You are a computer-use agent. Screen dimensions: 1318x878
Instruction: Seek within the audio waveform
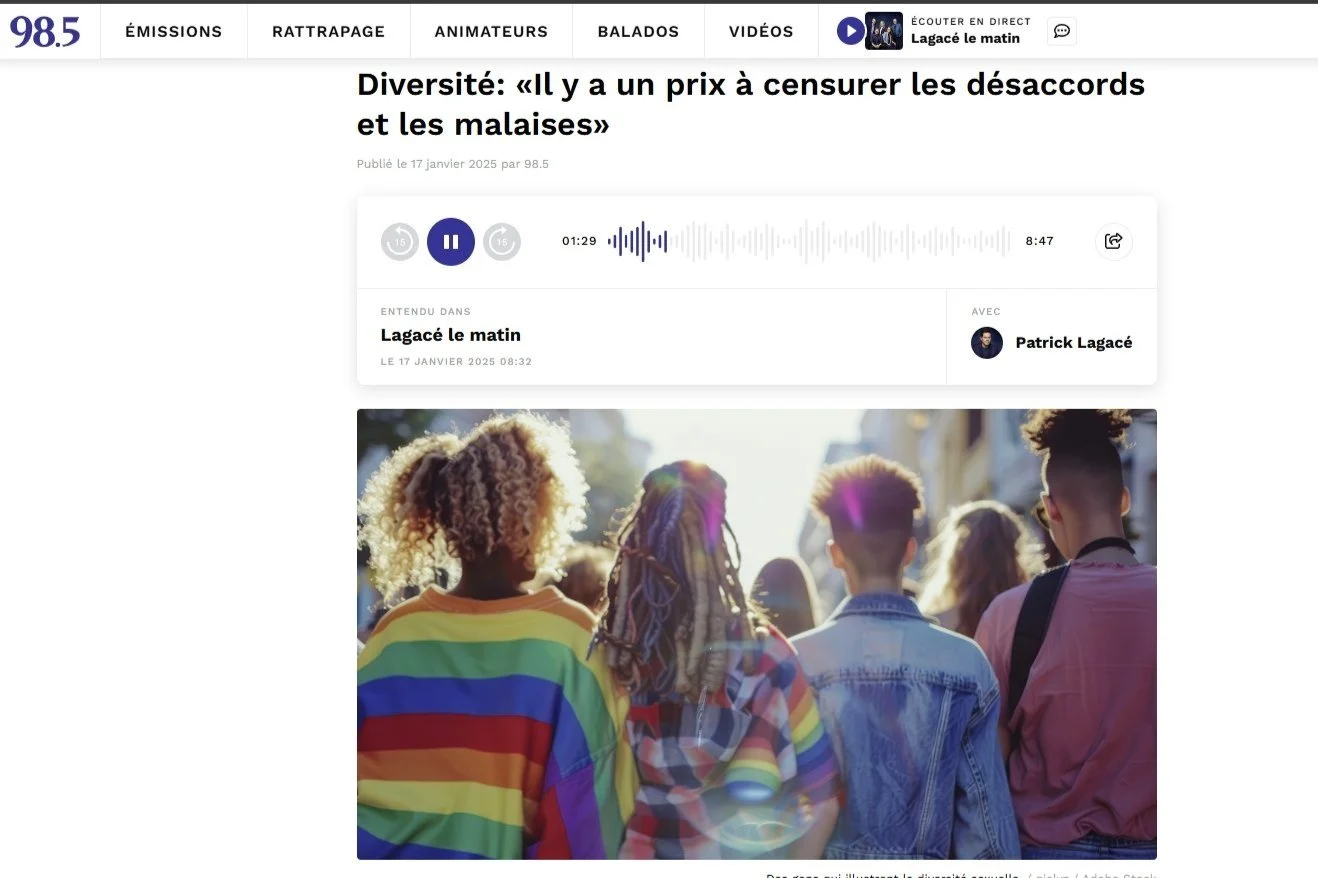pyautogui.click(x=809, y=241)
